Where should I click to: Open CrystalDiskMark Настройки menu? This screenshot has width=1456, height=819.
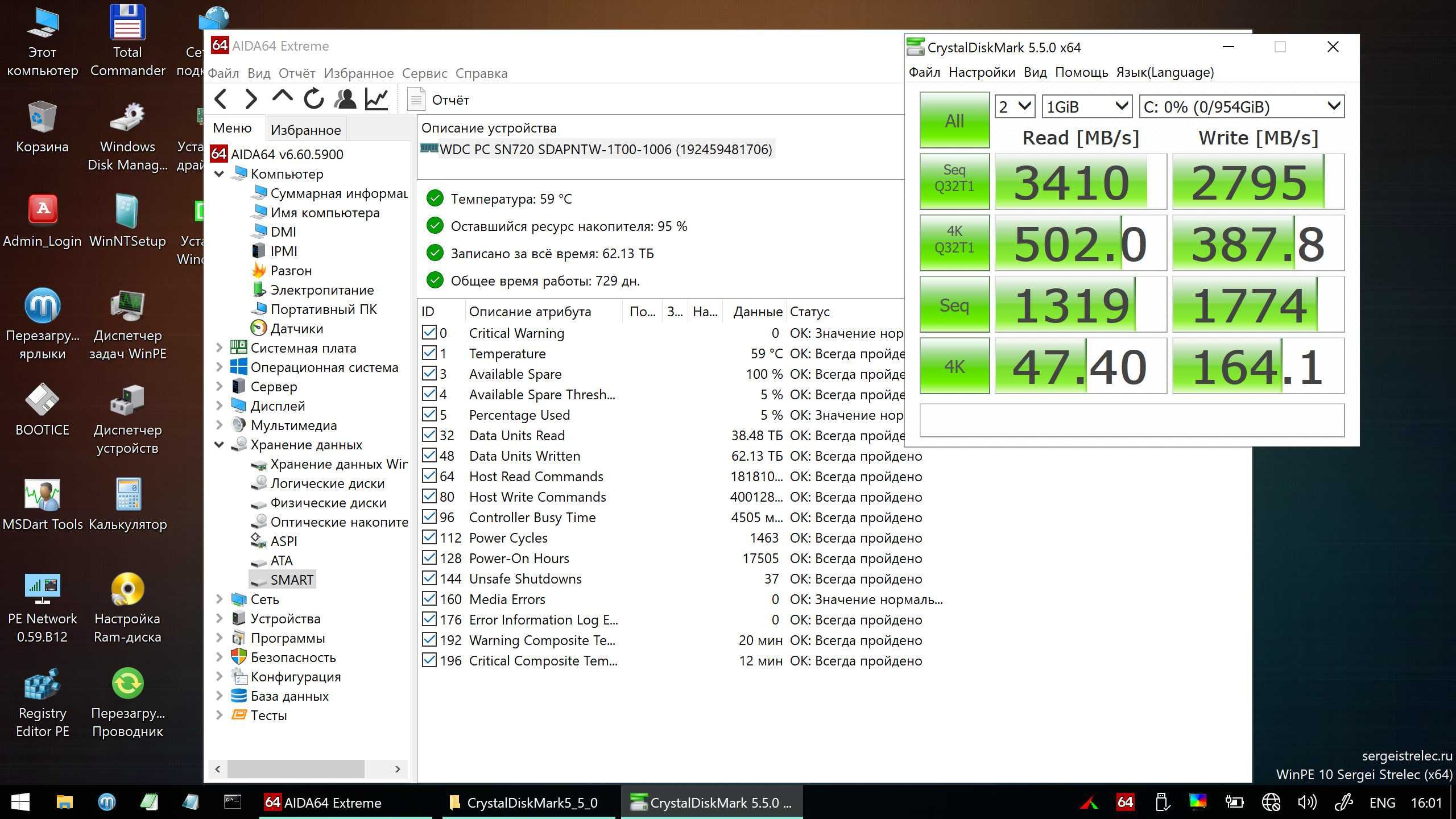tap(982, 72)
